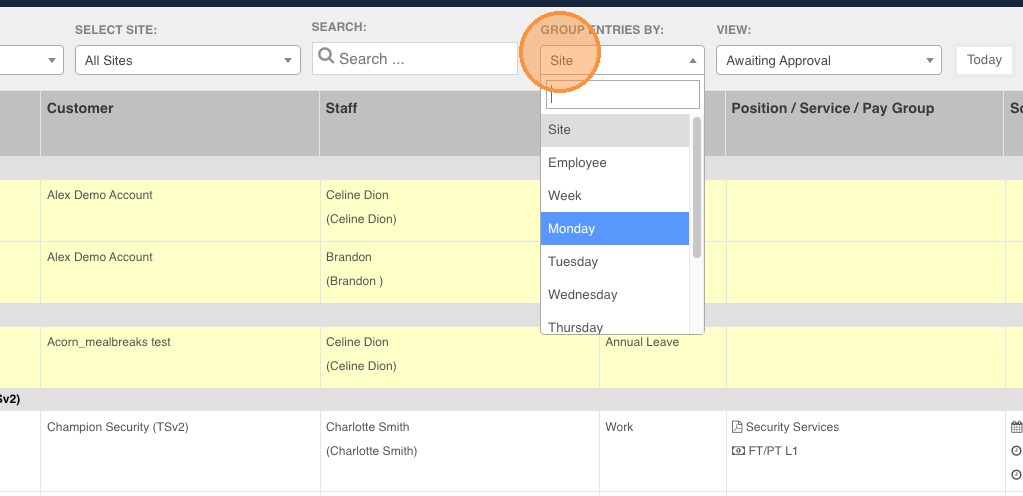The height and width of the screenshot is (496, 1023).
Task: Expand the partially visible dropdown at far left
Action: [x=54, y=61]
